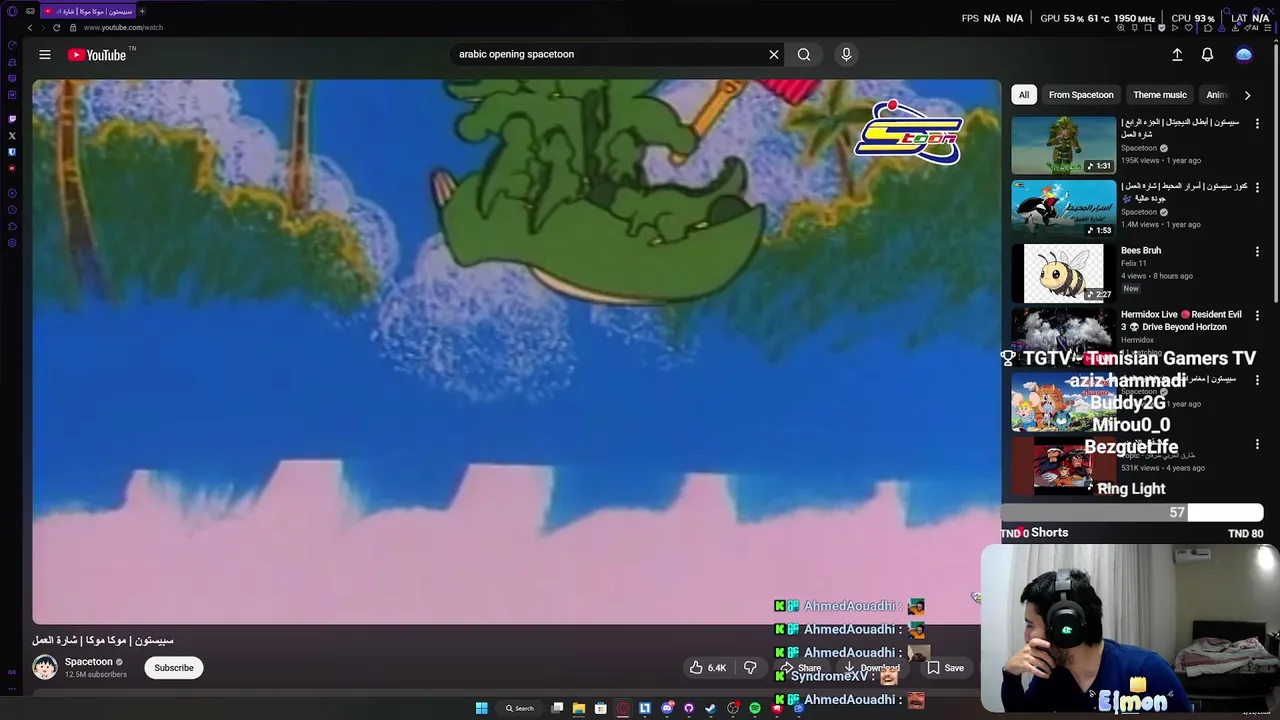Image resolution: width=1280 pixels, height=720 pixels.
Task: Open Opera GX browser menu logo
Action: (x=12, y=11)
